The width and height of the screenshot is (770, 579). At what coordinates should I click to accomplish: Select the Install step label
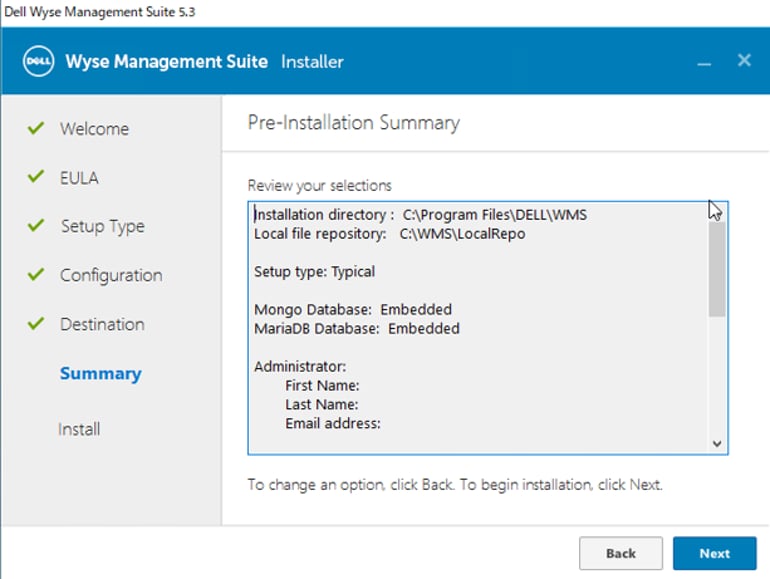tap(79, 429)
